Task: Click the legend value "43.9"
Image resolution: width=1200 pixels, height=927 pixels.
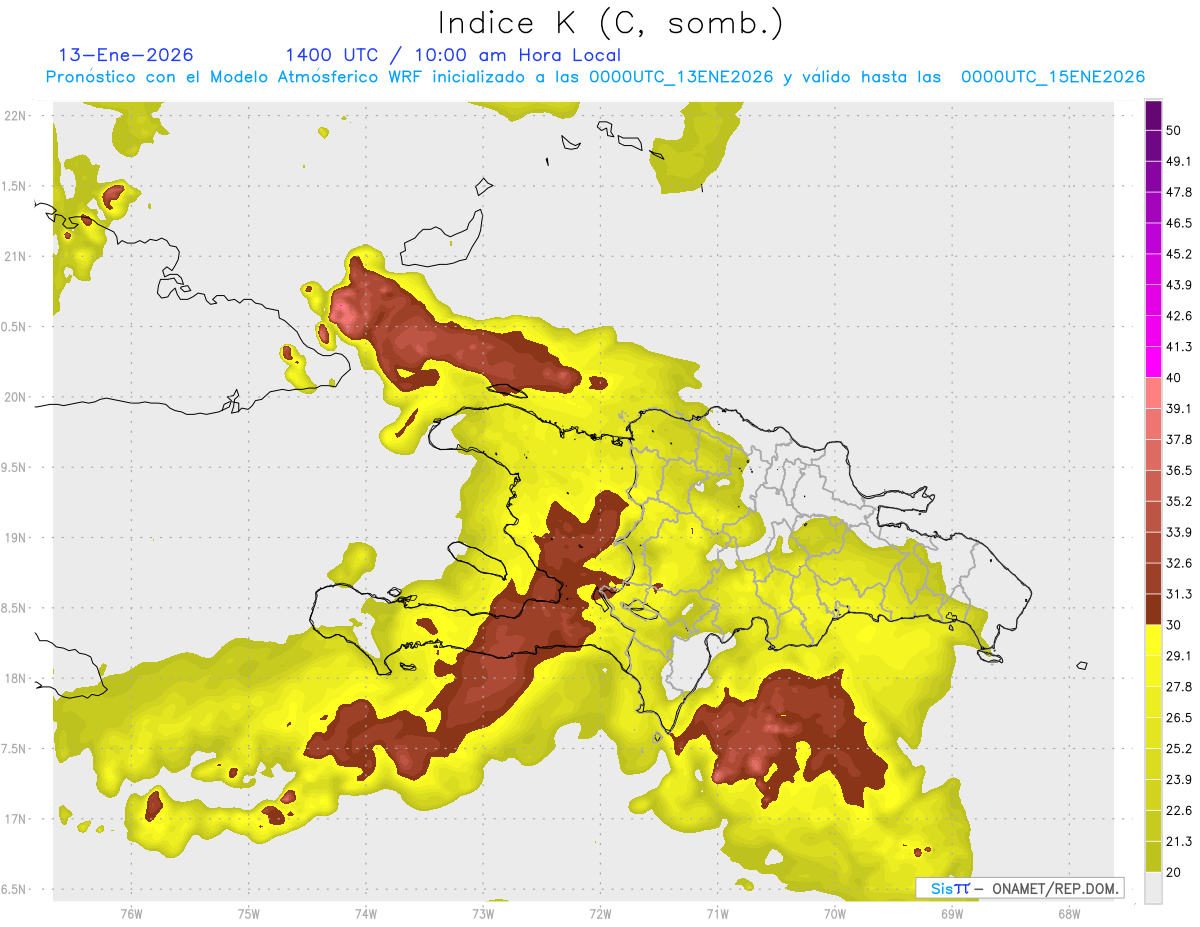Action: [1179, 285]
